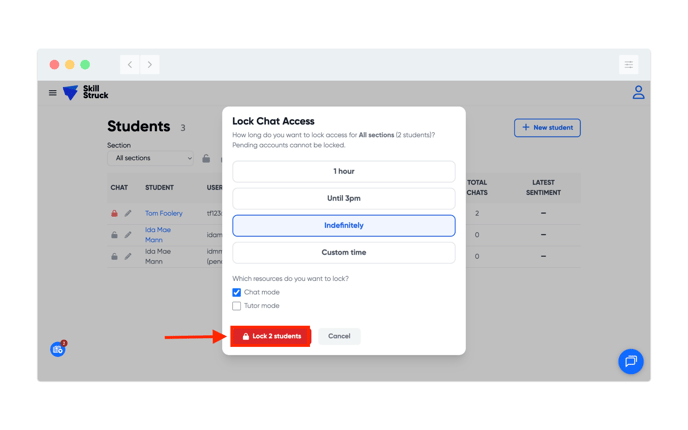Click the lock icon beside the Section dropdown
The height and width of the screenshot is (430, 688).
[206, 158]
